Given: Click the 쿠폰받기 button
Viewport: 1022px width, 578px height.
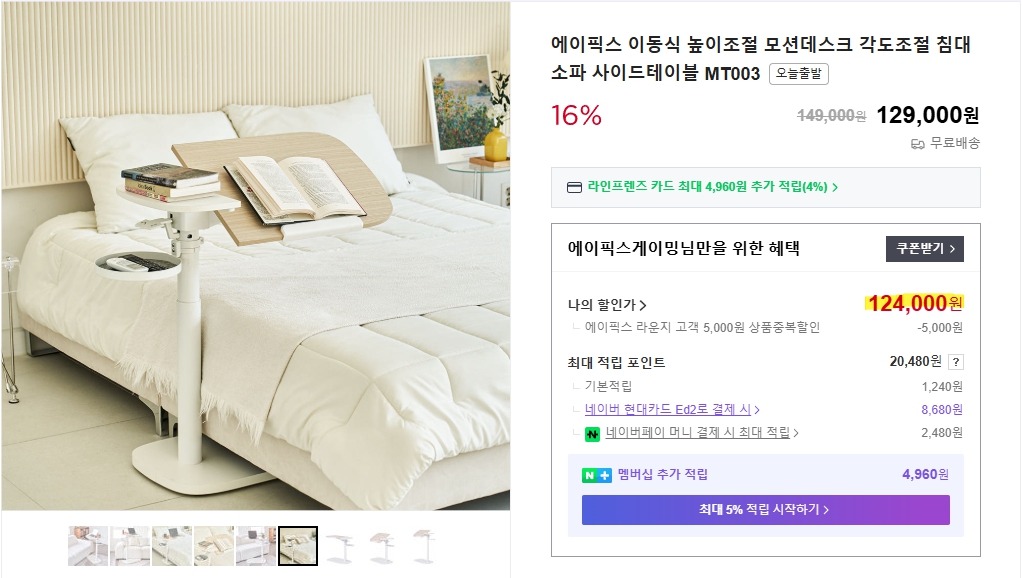Looking at the screenshot, I should click(x=924, y=248).
